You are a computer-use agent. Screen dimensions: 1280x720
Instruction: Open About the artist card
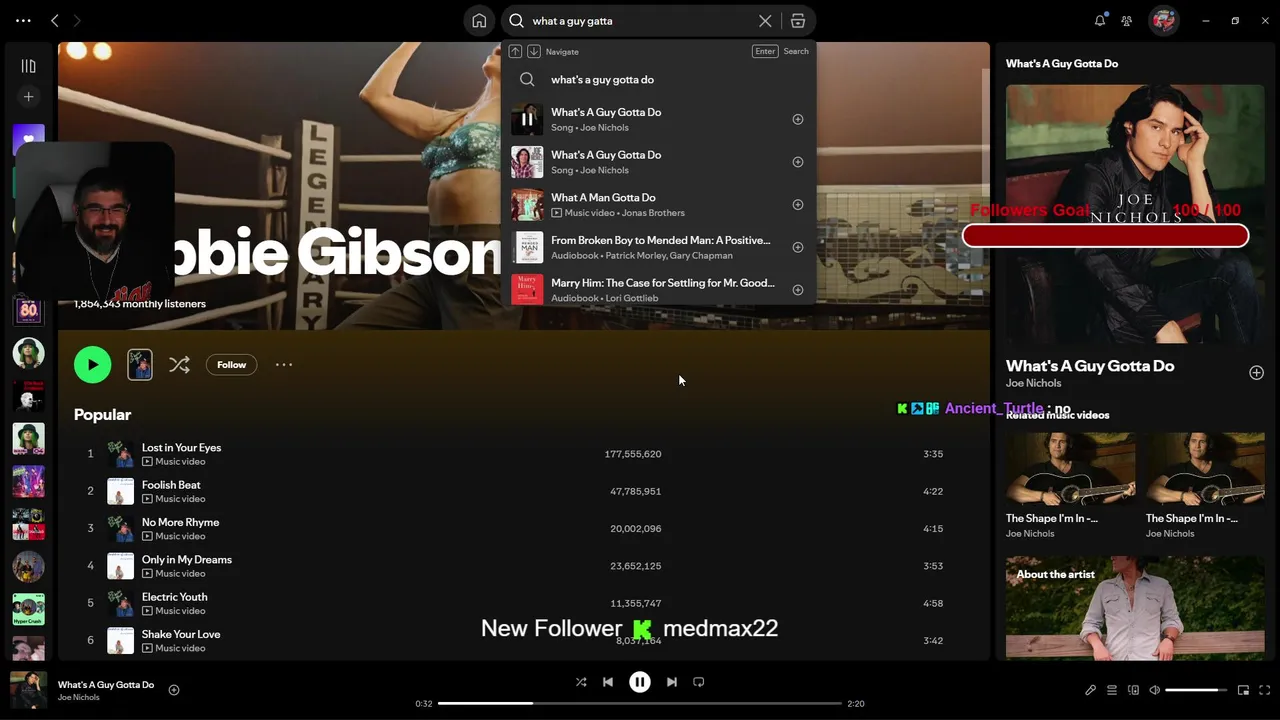coord(1135,608)
